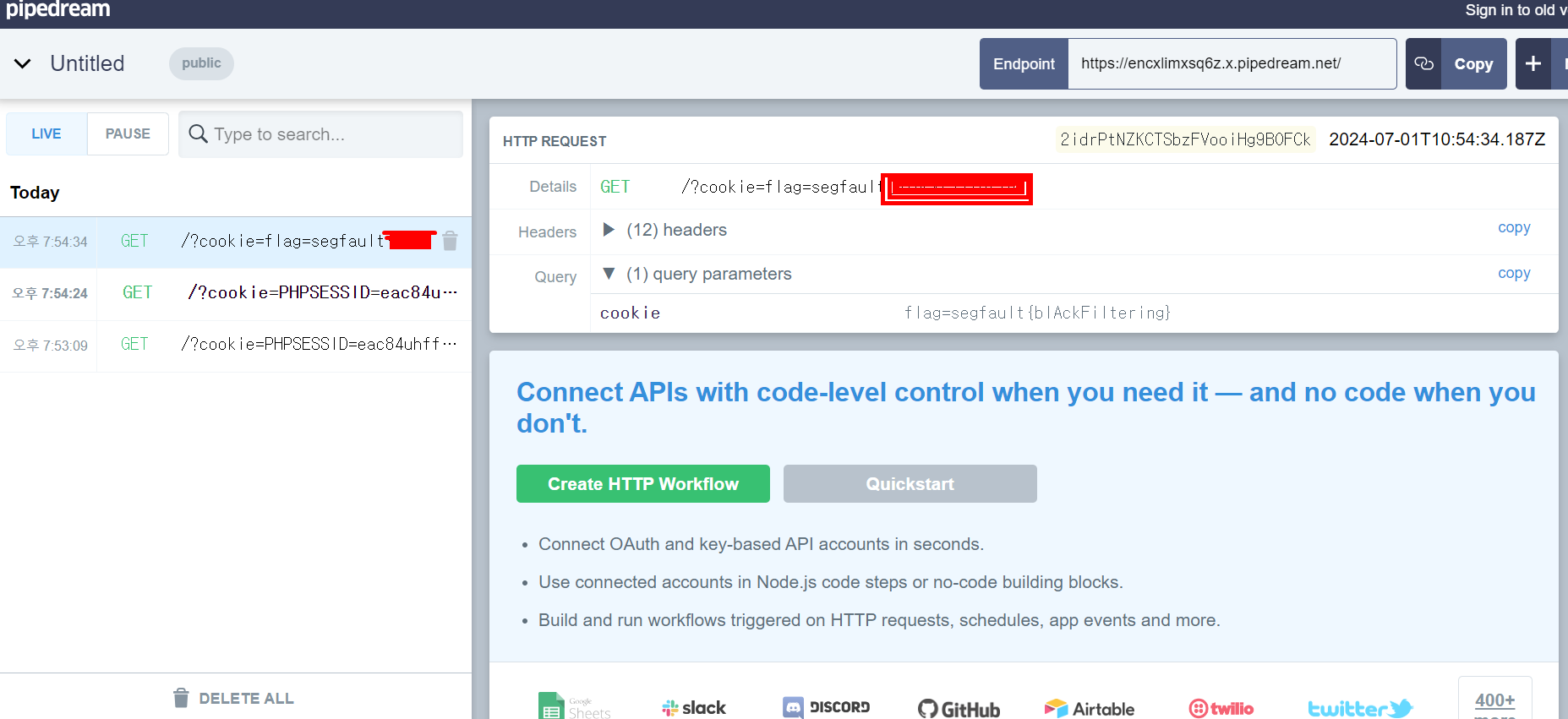Screen dimensions: 1568x719
Task: Click the Quickstart button
Action: [910, 484]
